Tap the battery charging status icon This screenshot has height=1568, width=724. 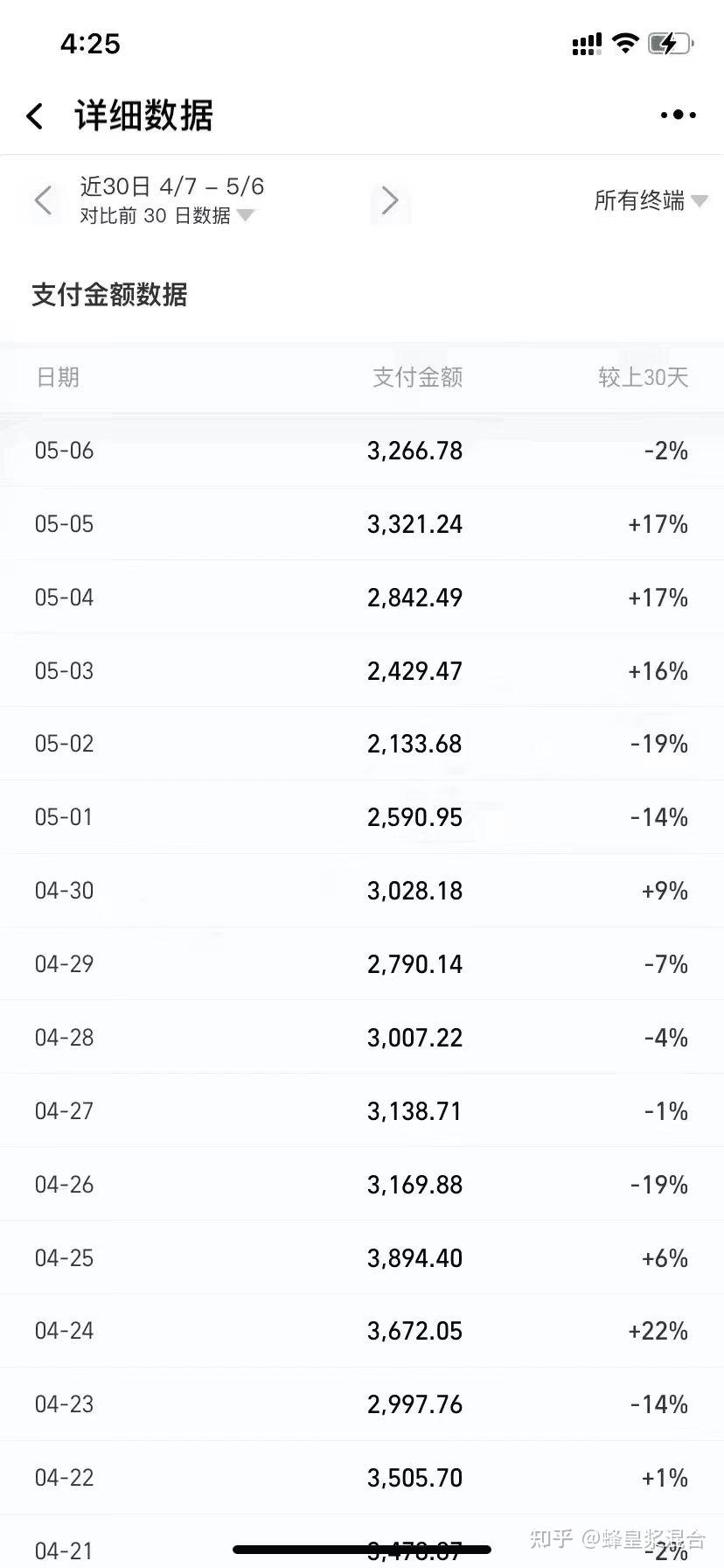pos(671,43)
